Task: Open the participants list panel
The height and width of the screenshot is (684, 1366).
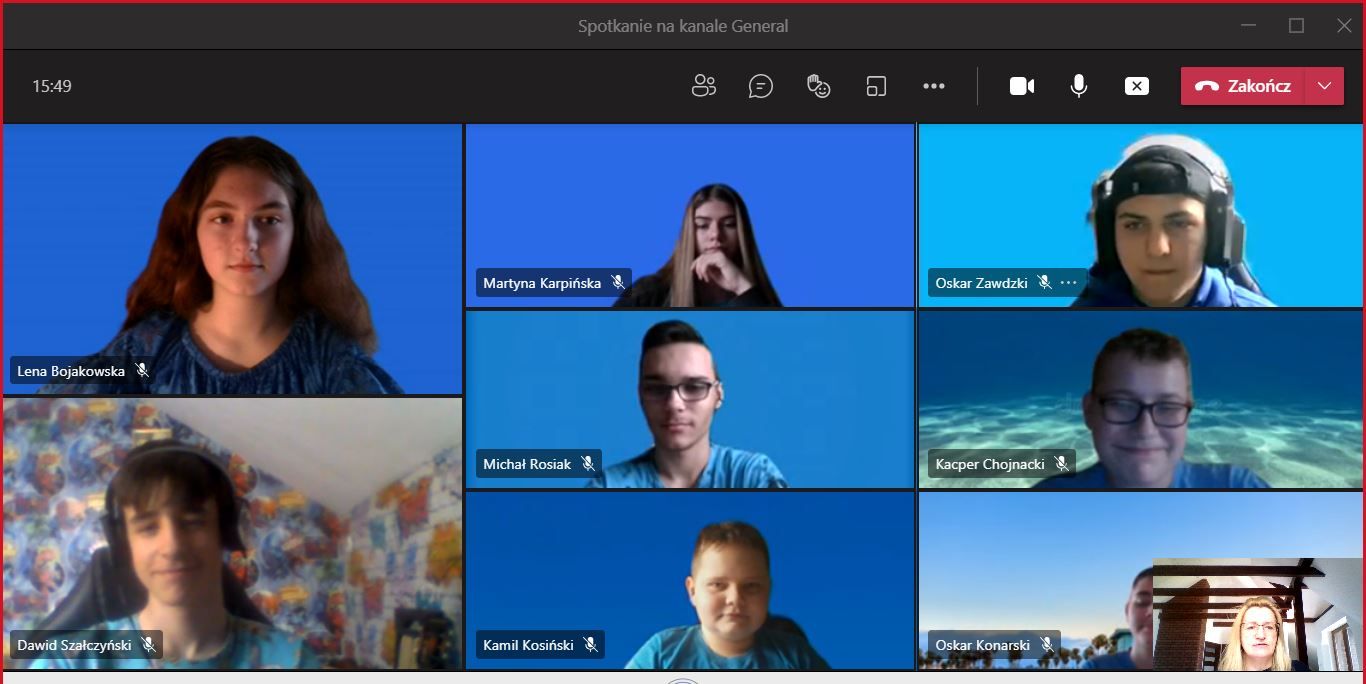Action: coord(704,86)
